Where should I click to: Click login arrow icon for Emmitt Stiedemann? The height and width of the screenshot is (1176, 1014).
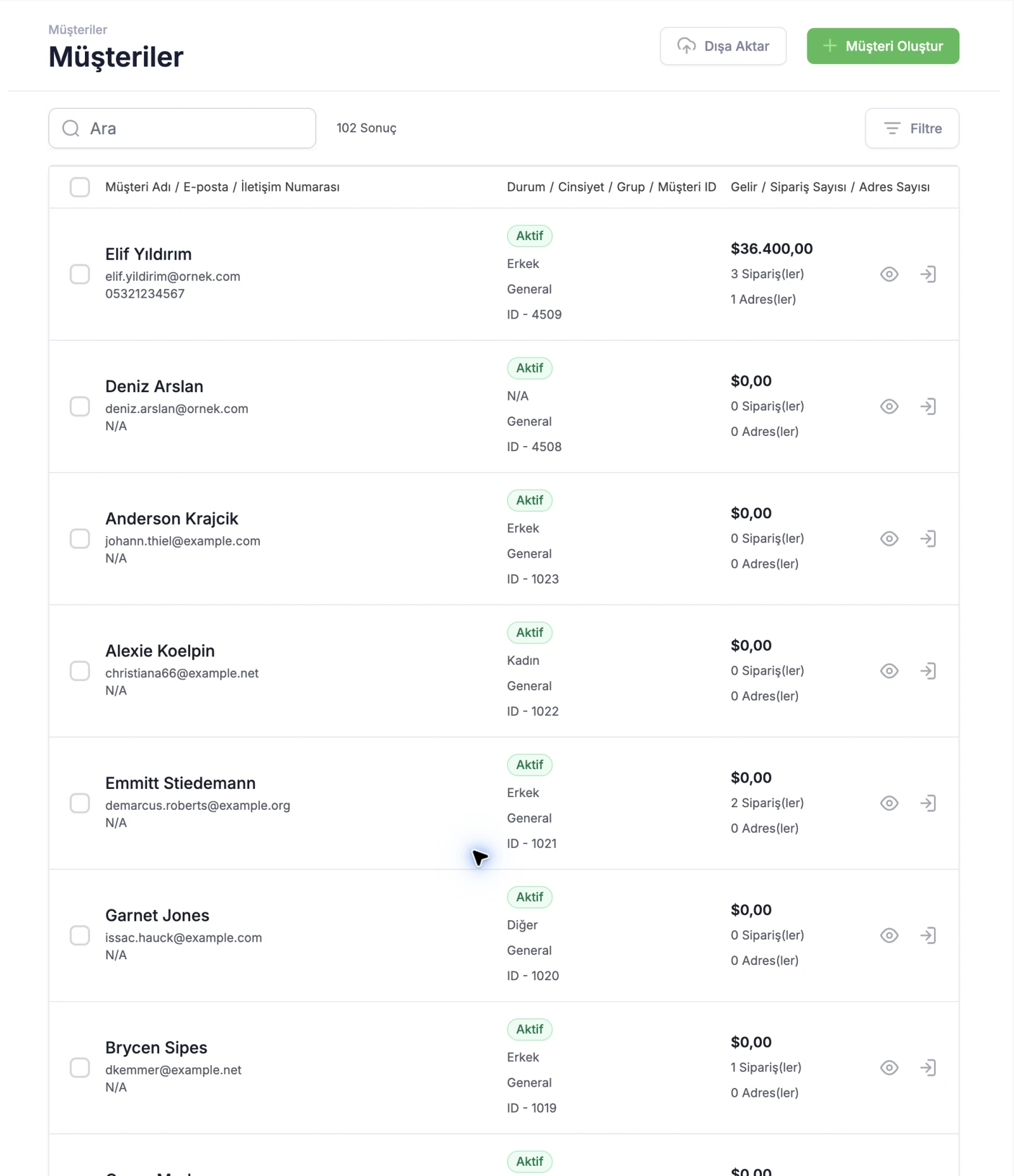pyautogui.click(x=928, y=803)
